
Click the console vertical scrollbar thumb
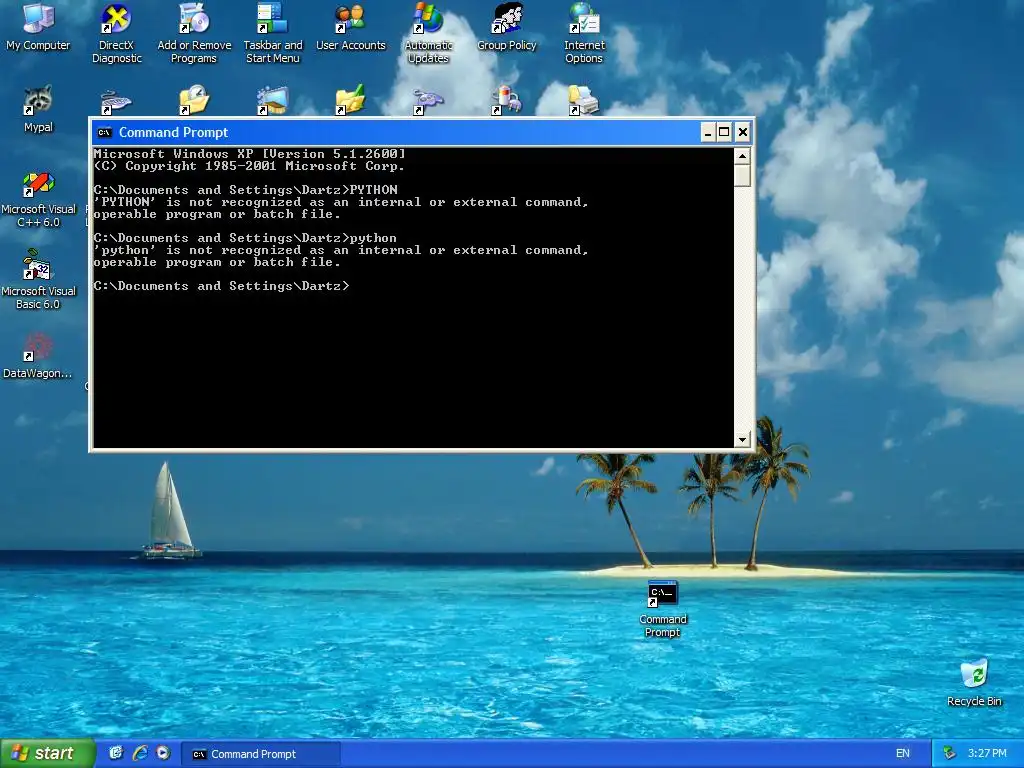pyautogui.click(x=741, y=176)
